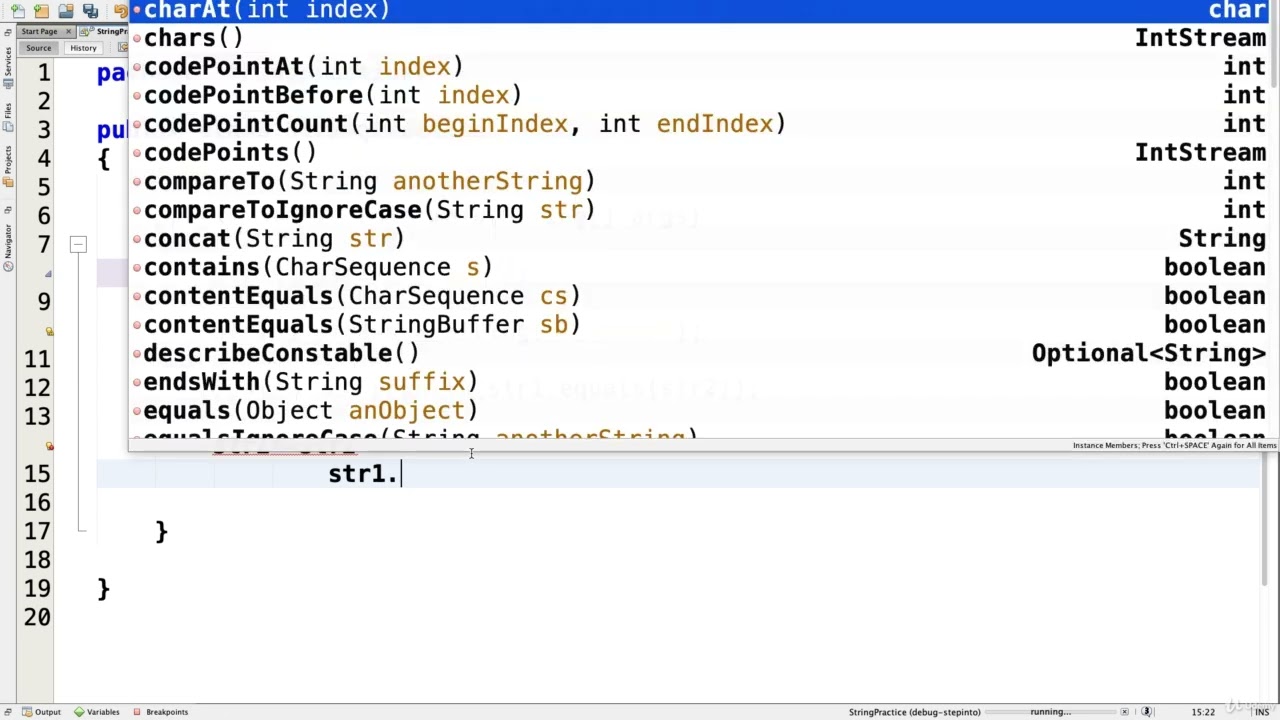Screen dimensions: 1280x720
Task: Click line number 19 in the gutter
Action: pyautogui.click(x=37, y=589)
